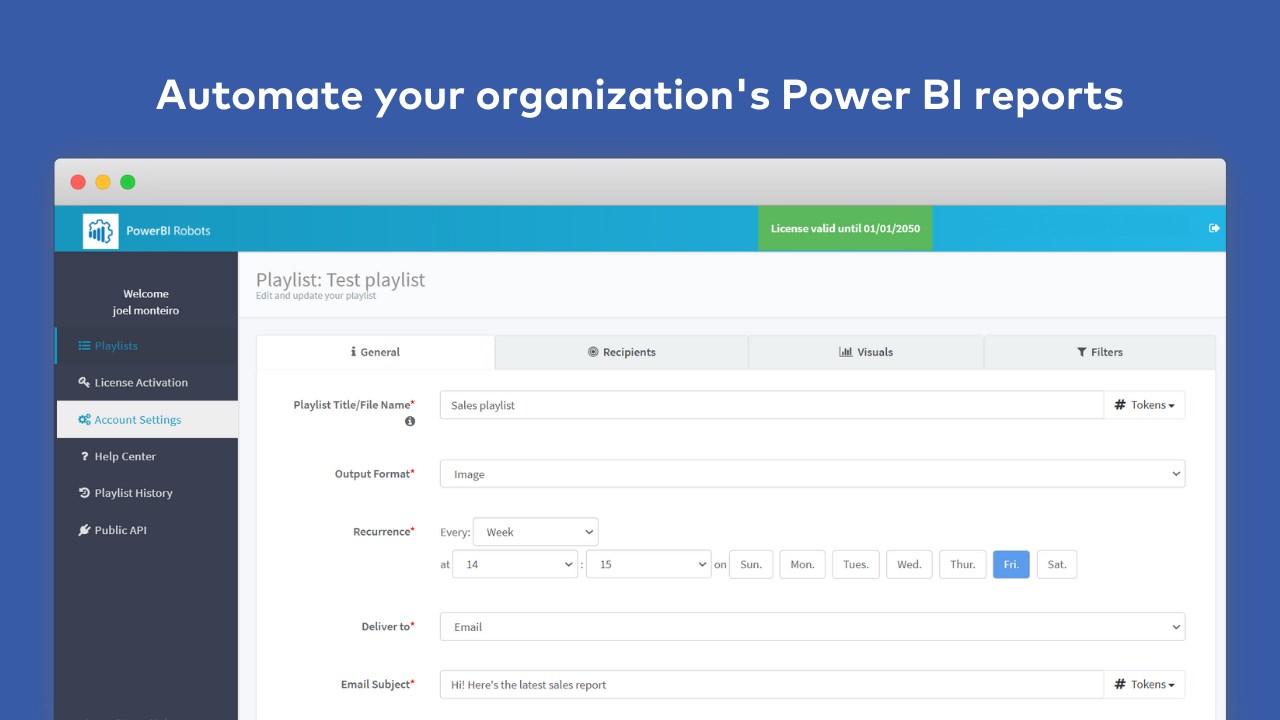Switch to the Visuals tab
The image size is (1280, 720).
866,352
